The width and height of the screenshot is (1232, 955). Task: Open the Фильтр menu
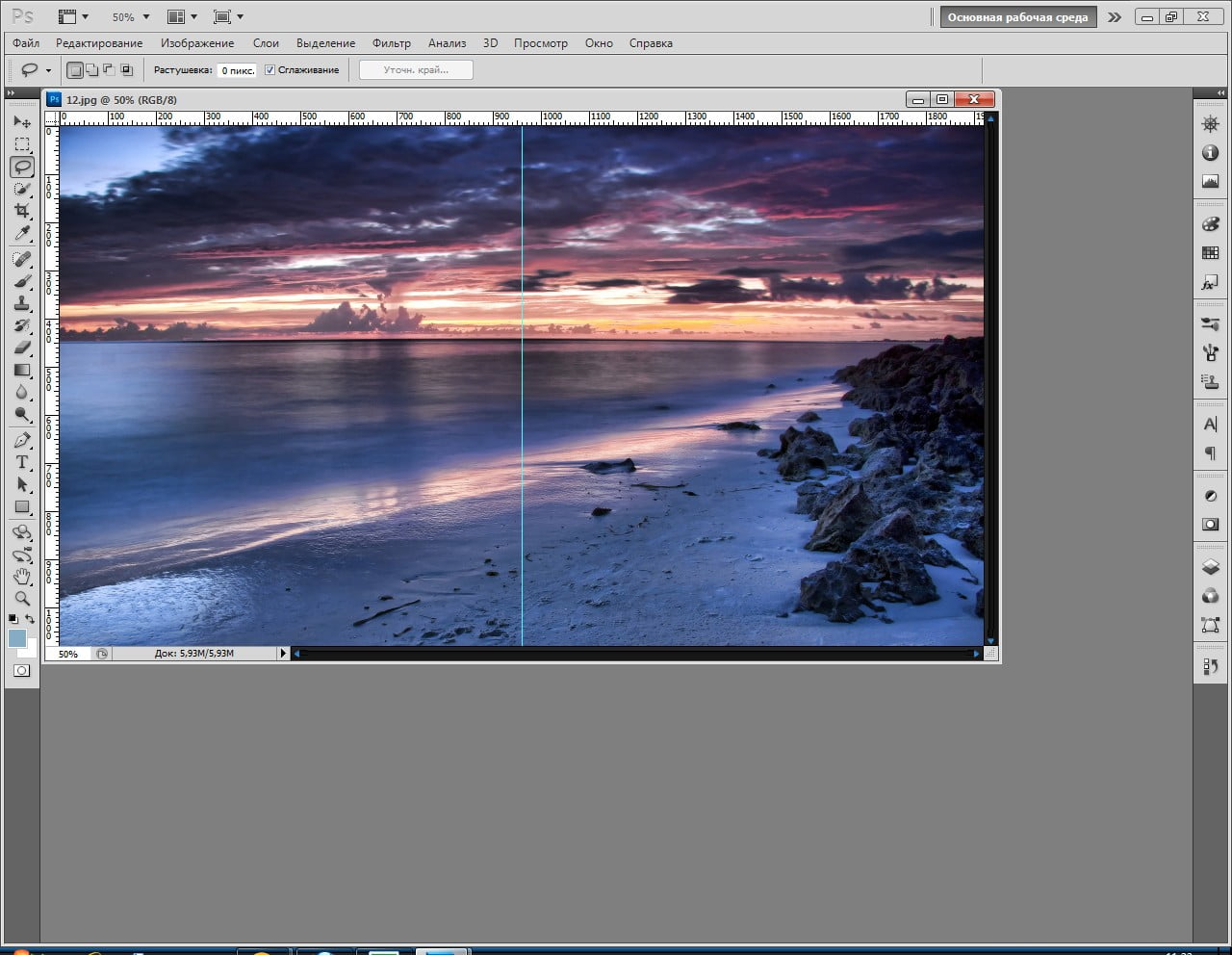click(391, 43)
